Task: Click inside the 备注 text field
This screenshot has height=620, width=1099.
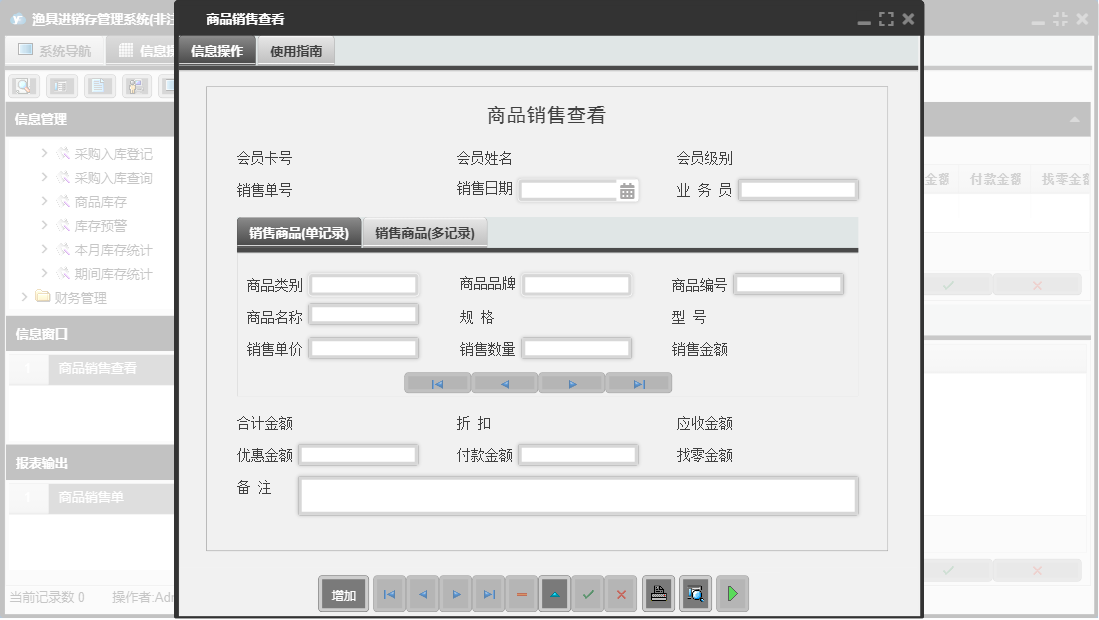Action: [577, 494]
